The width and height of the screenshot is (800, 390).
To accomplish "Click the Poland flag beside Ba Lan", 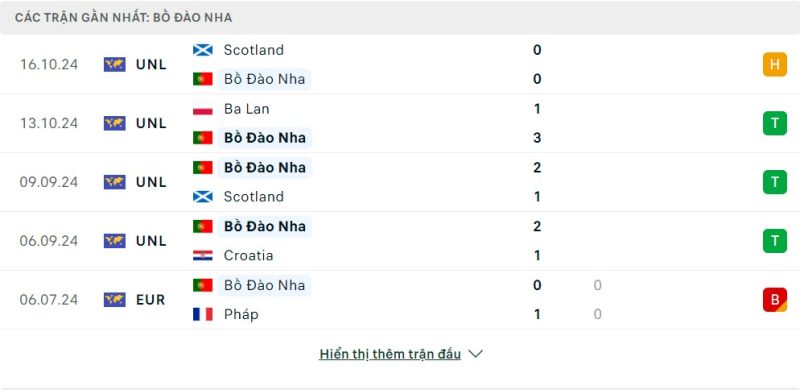I will (203, 109).
